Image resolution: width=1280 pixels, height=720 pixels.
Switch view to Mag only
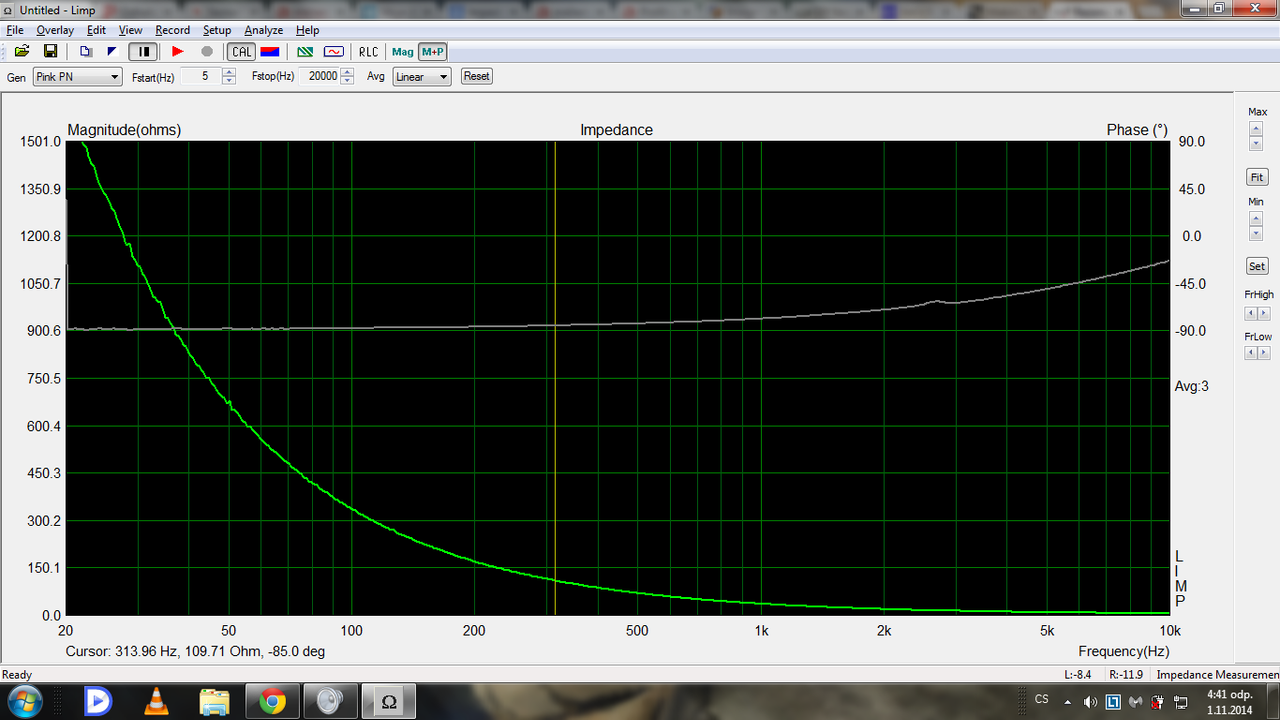[x=403, y=51]
